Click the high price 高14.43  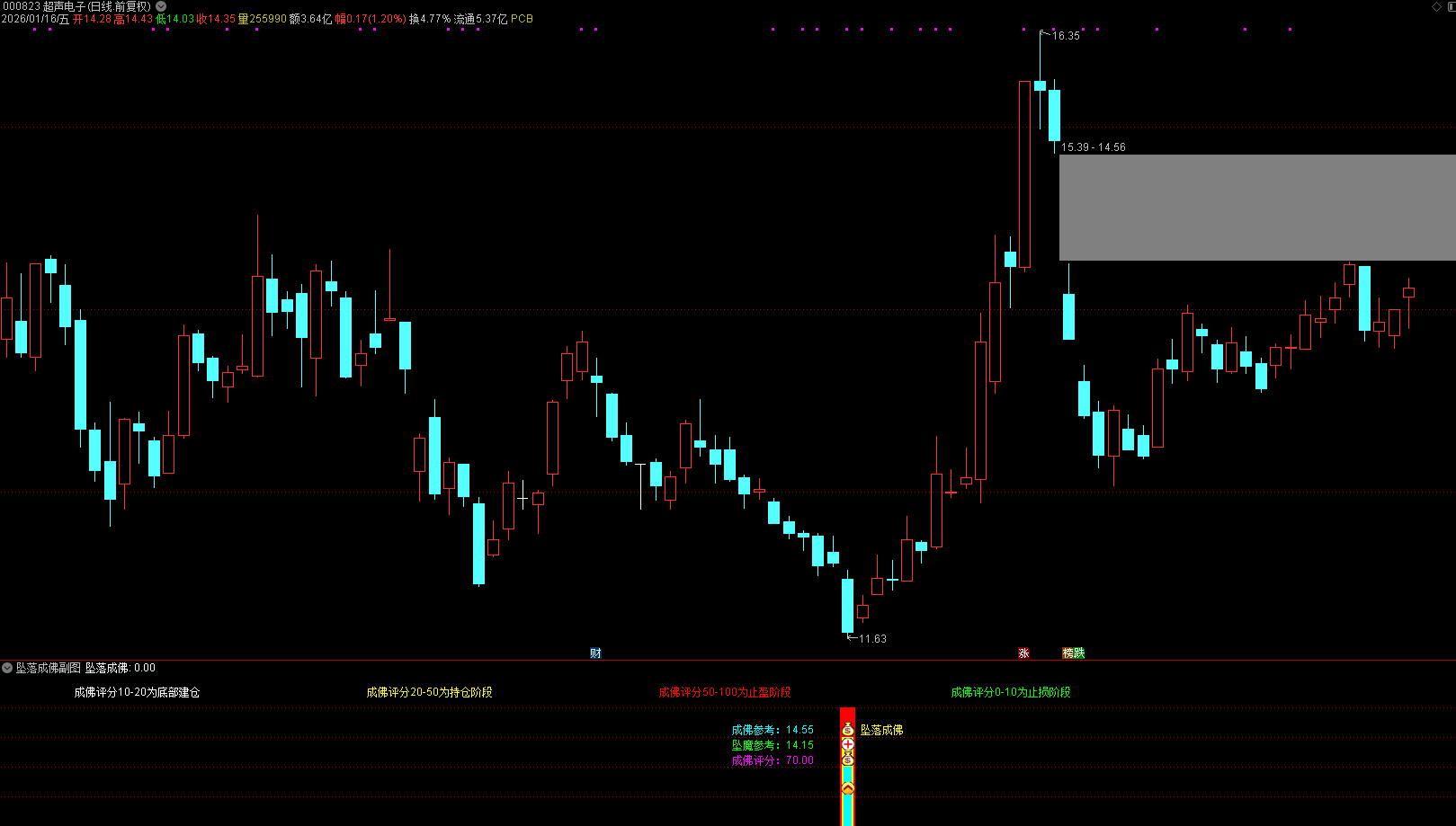(x=133, y=19)
